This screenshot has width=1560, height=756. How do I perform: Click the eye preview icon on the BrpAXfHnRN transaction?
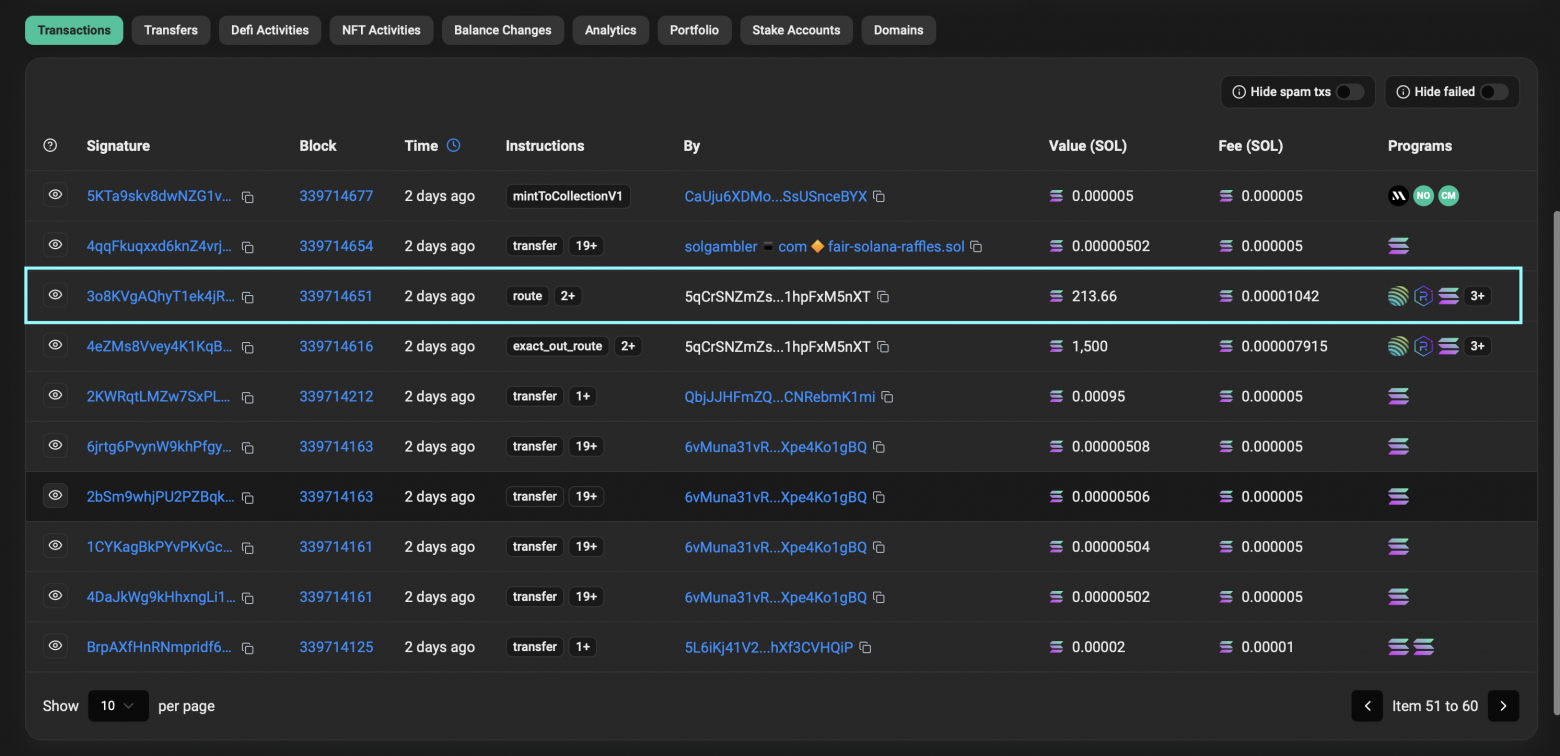[55, 646]
